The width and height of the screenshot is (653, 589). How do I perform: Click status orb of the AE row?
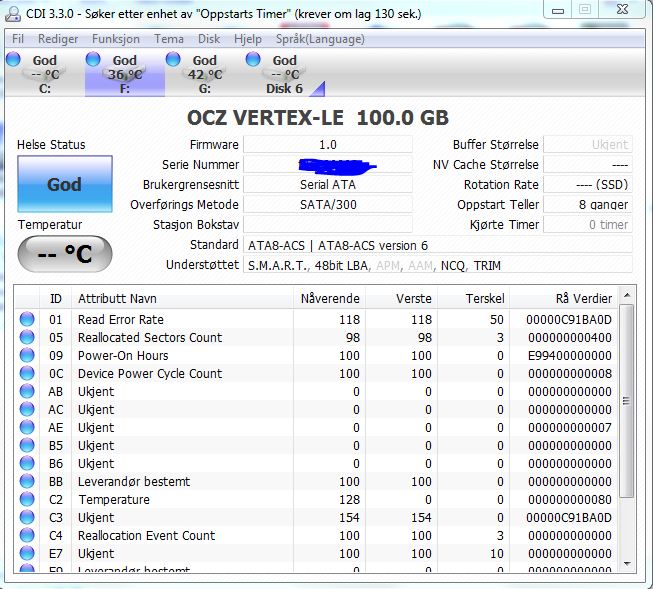(27, 427)
